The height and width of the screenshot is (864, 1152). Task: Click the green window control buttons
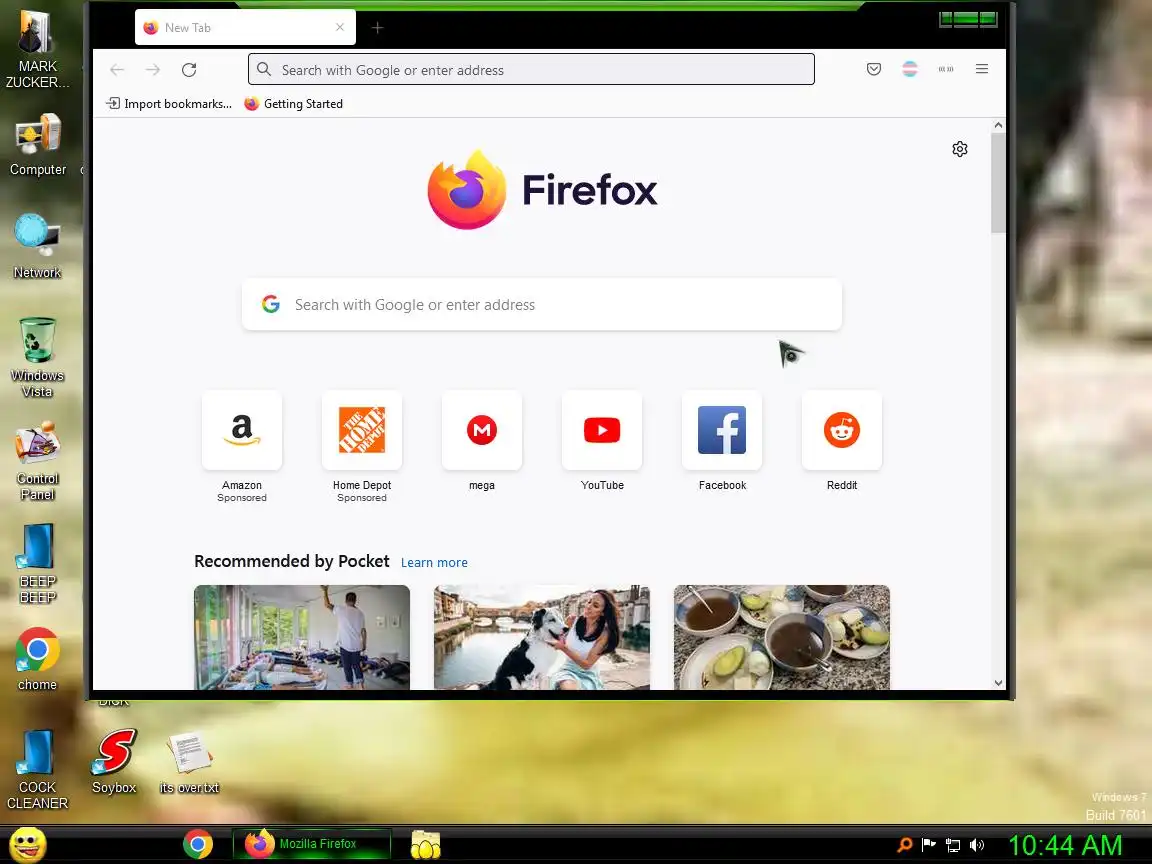[968, 19]
